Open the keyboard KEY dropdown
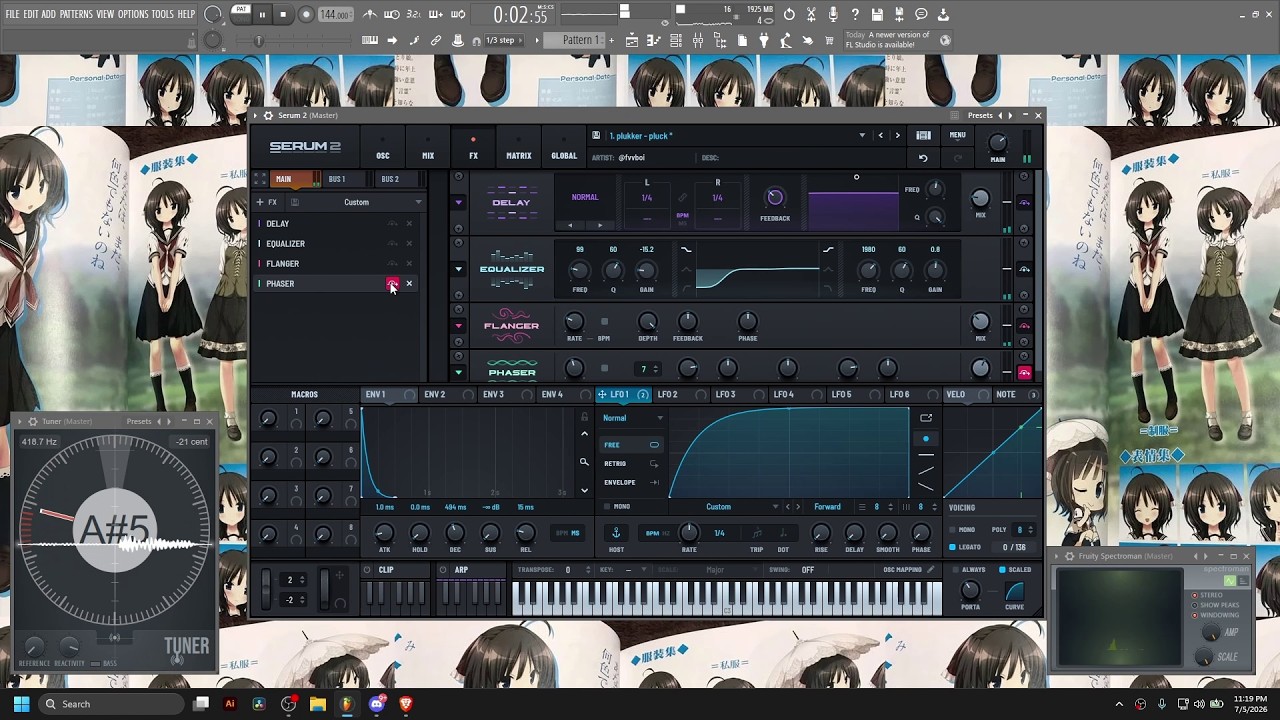 click(x=624, y=570)
